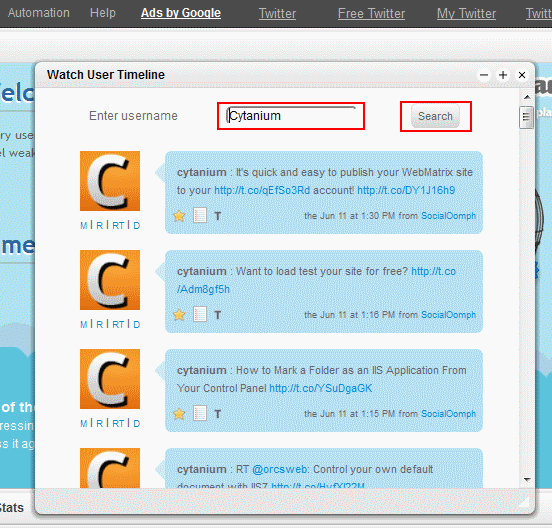
Task: Click RT link under load test tweet avatar
Action: click(118, 324)
